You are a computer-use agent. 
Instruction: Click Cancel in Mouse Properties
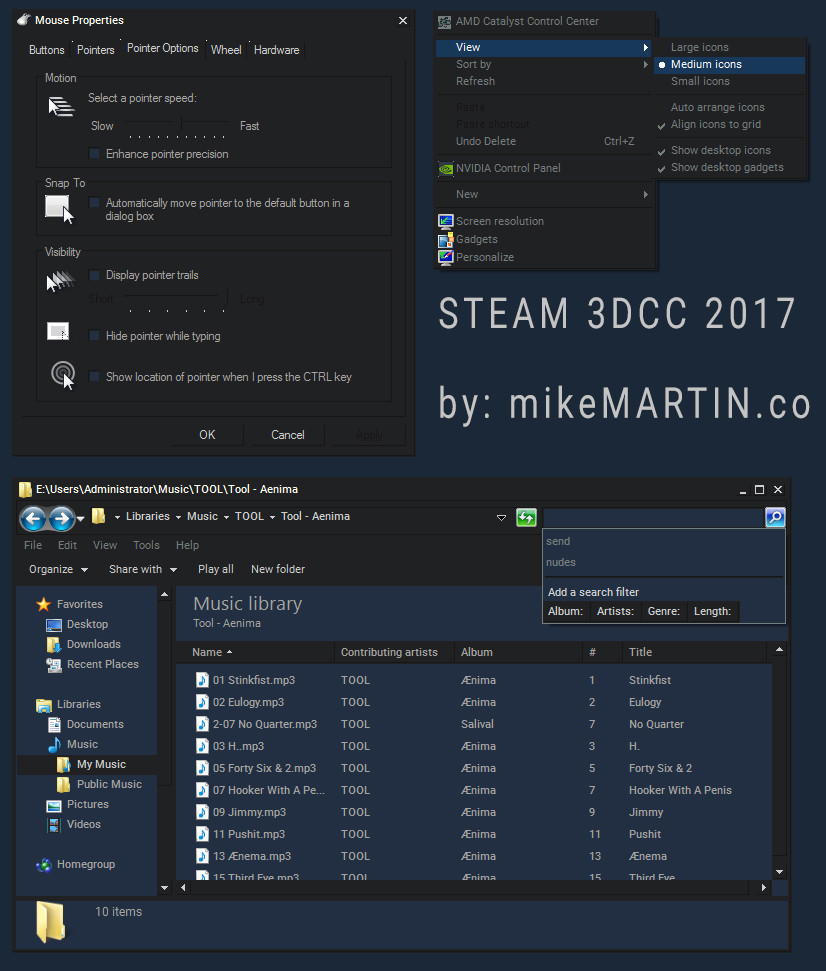click(x=288, y=435)
